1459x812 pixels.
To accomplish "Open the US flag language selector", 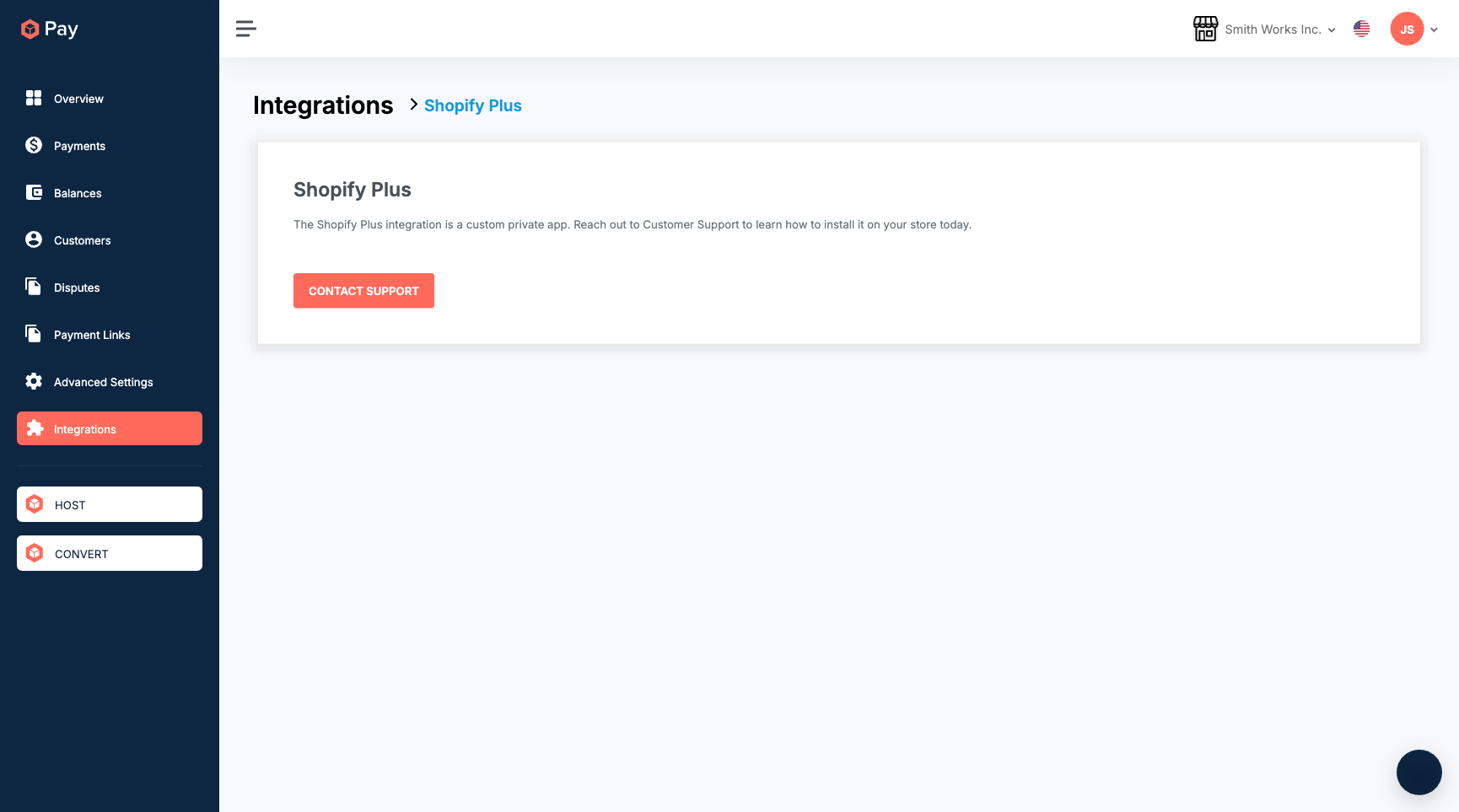I will (x=1361, y=29).
